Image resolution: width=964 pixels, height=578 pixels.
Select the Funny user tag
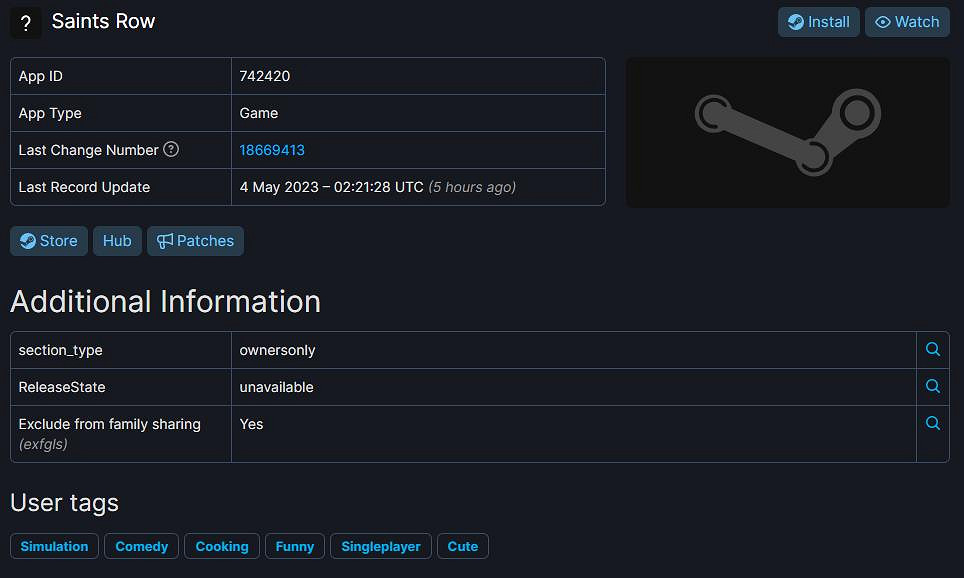pyautogui.click(x=295, y=546)
